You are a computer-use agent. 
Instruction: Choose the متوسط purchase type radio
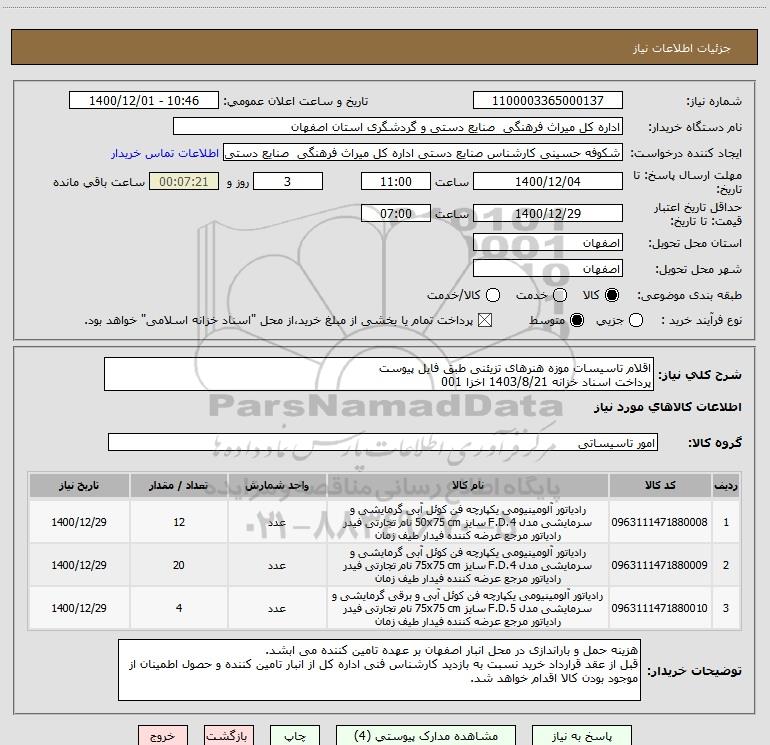coord(577,320)
